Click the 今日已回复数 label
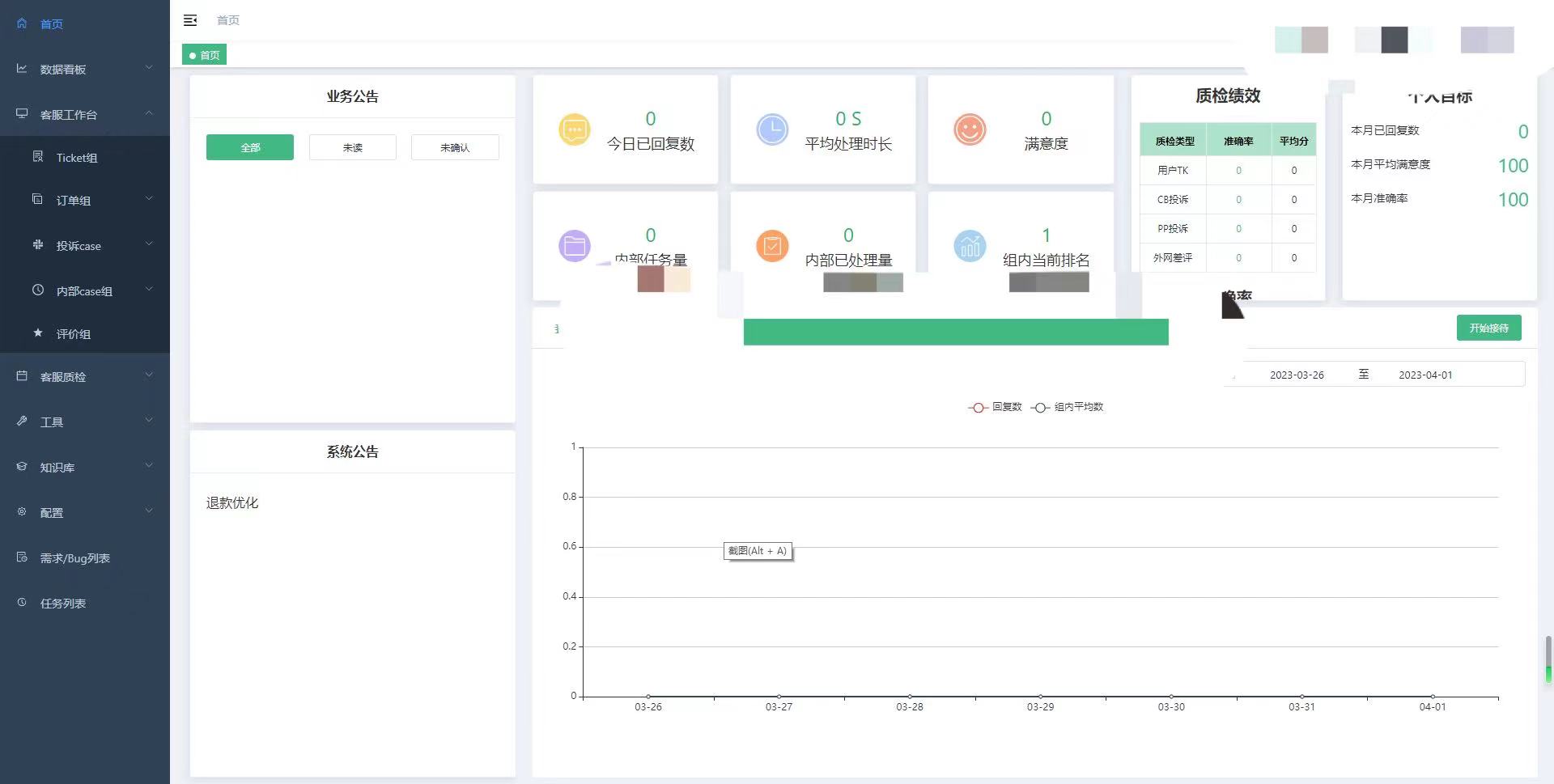 point(651,144)
